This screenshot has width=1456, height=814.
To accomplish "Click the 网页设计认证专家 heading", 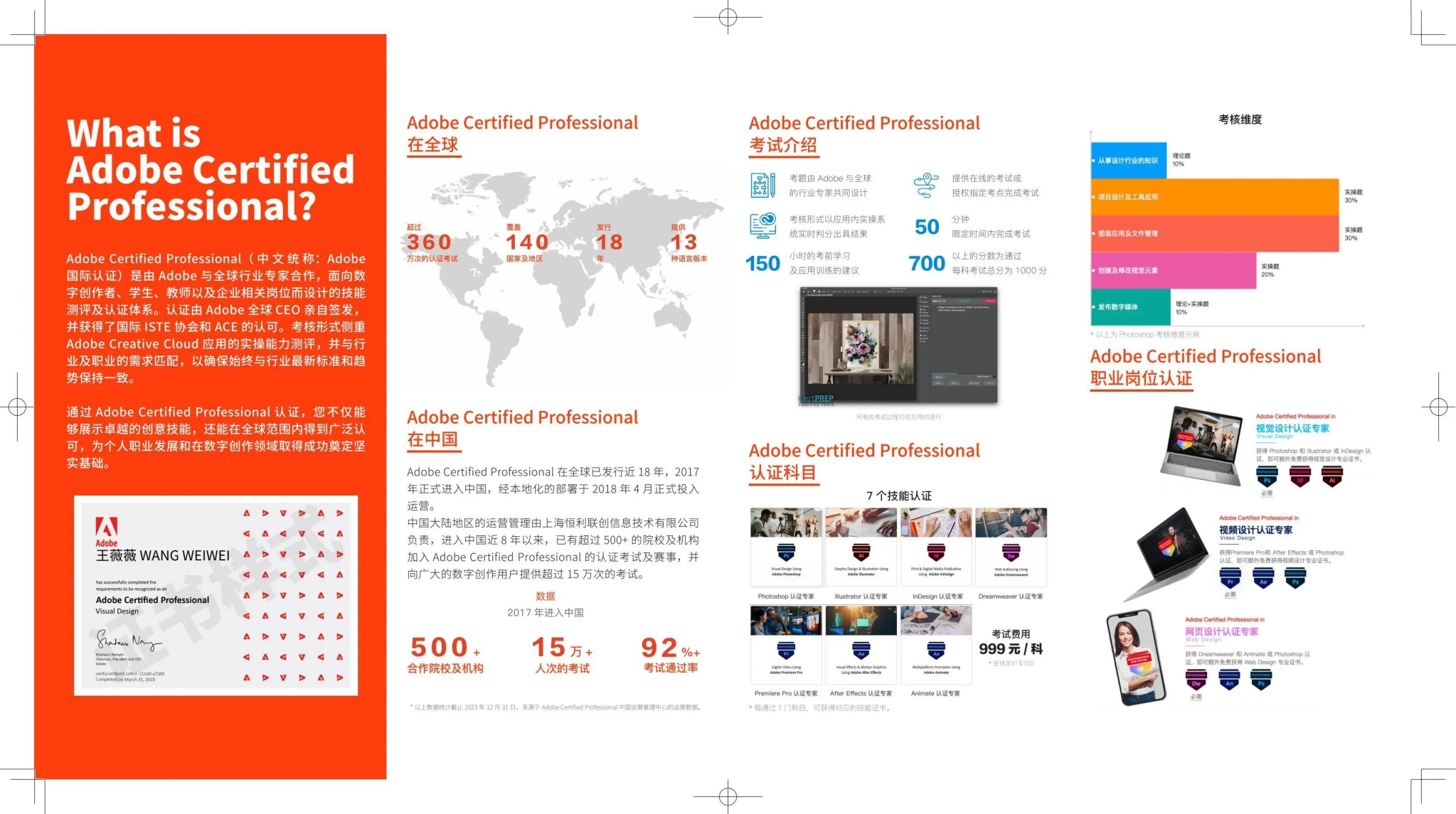I will 1221,631.
